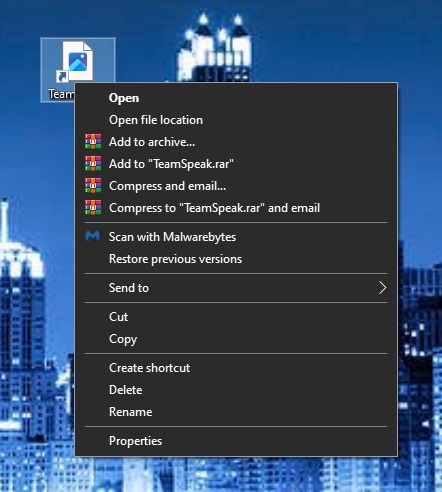Open Properties from the context menu
The width and height of the screenshot is (442, 492).
(x=236, y=441)
